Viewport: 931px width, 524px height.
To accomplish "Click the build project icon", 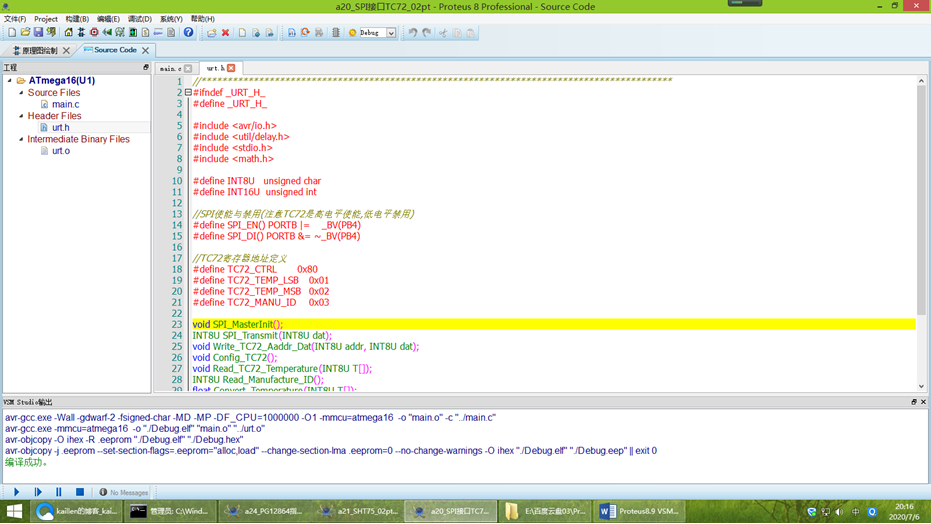I will [x=292, y=33].
